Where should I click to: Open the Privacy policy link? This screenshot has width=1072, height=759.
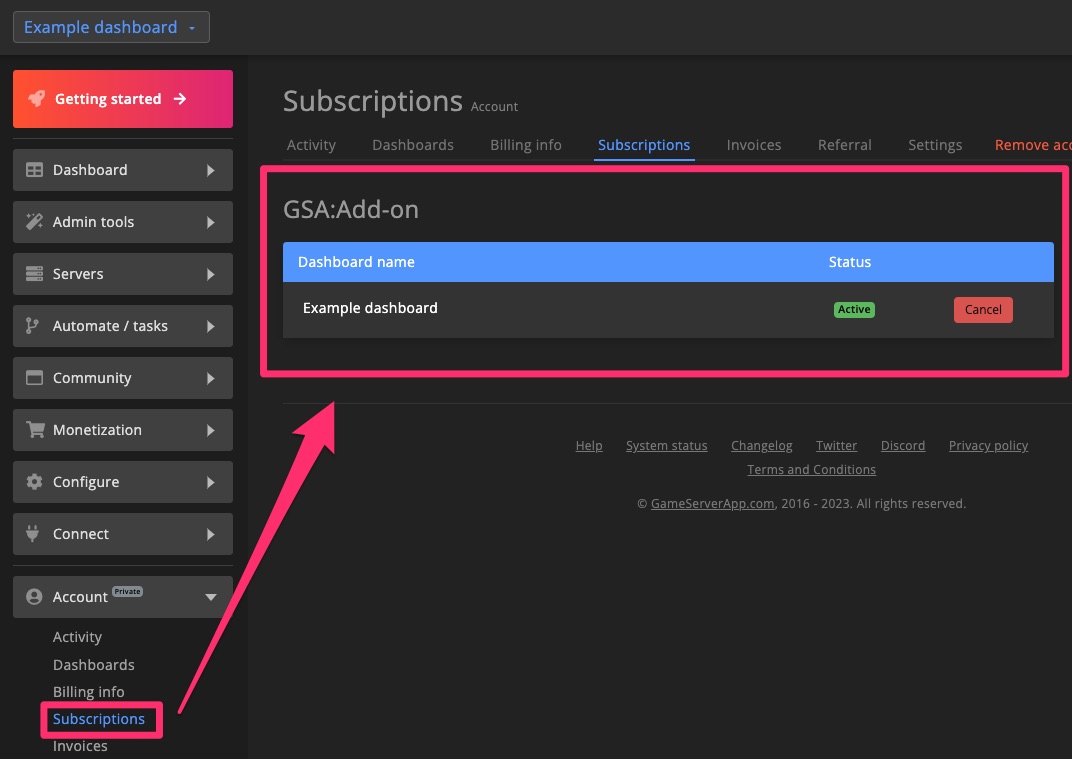click(x=988, y=445)
